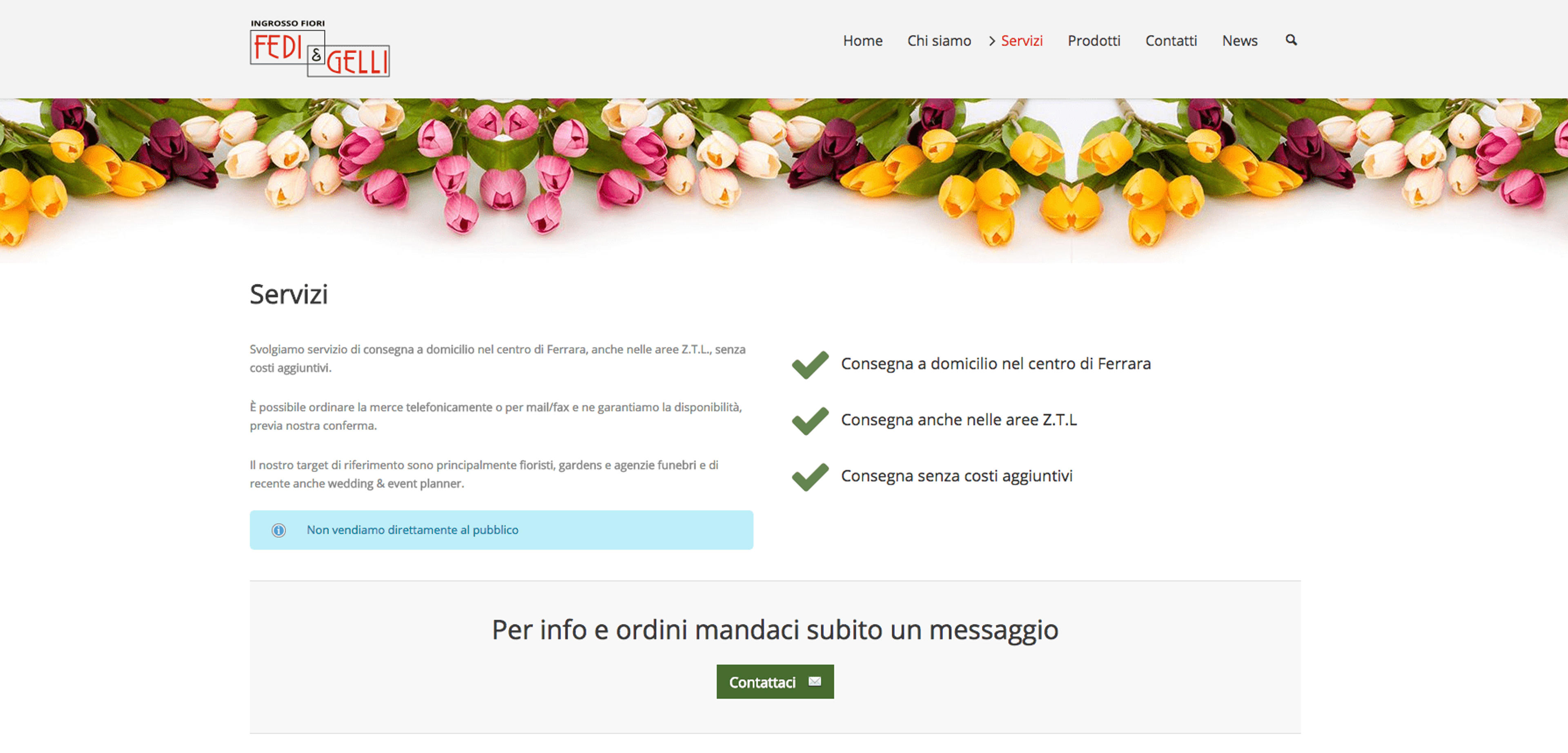This screenshot has width=1568, height=753.
Task: Click the tulip banner image
Action: click(784, 180)
